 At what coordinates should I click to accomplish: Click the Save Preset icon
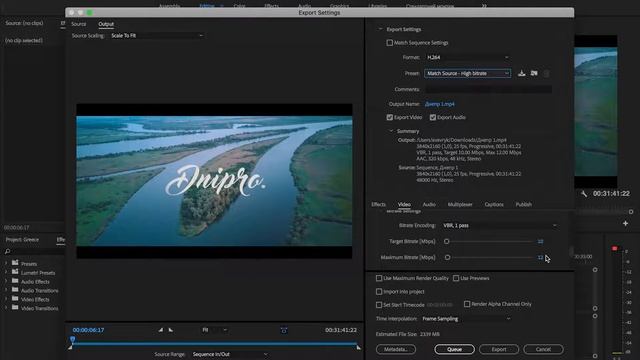tap(521, 73)
